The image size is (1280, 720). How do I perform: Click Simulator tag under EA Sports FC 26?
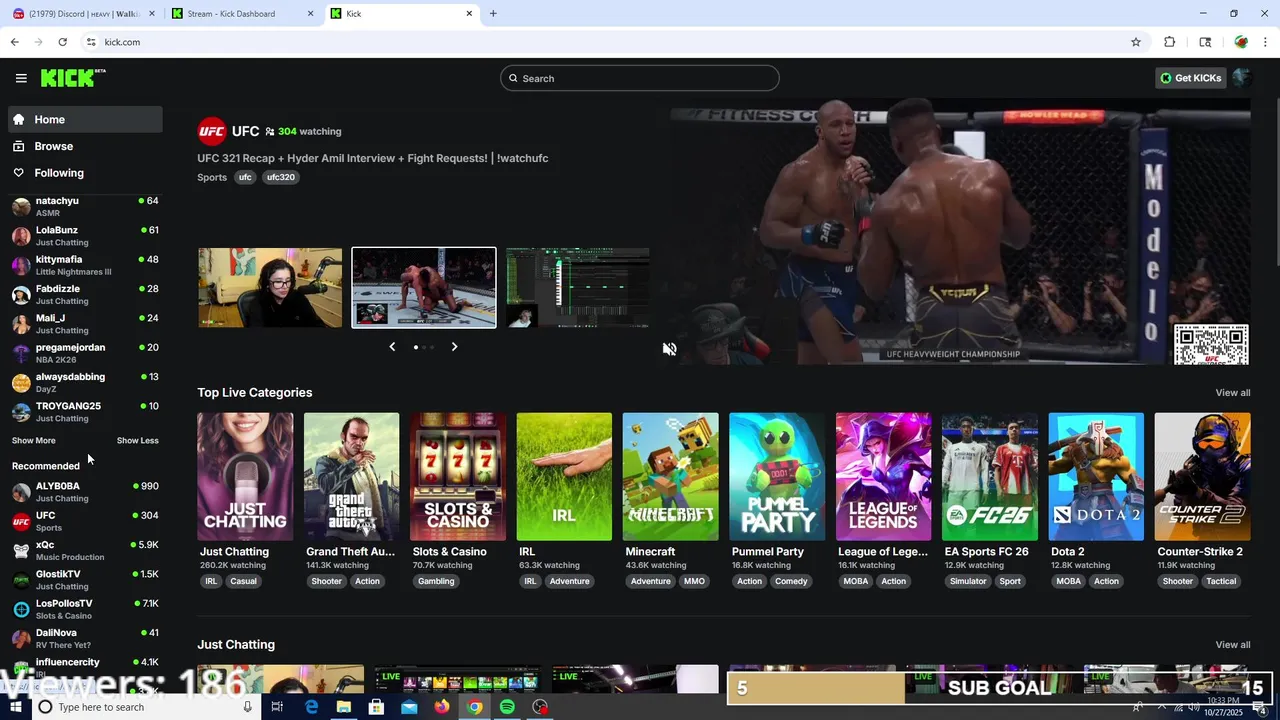click(x=968, y=581)
